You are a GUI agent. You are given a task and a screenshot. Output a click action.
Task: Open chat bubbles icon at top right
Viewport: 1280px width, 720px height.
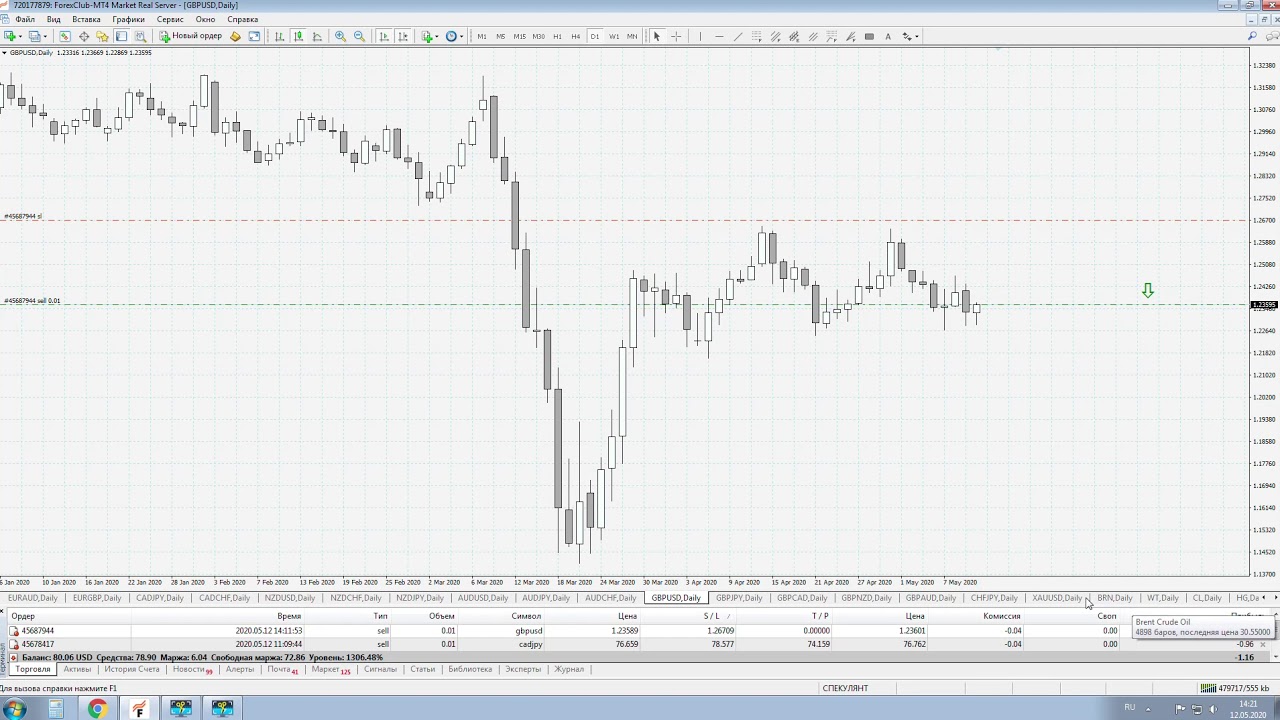click(x=1272, y=36)
